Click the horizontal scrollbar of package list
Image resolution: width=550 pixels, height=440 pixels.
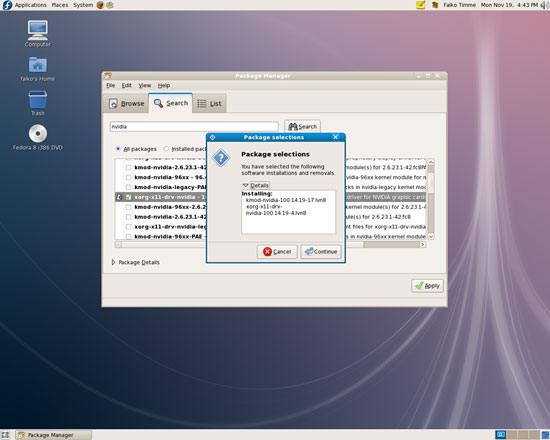tap(270, 245)
